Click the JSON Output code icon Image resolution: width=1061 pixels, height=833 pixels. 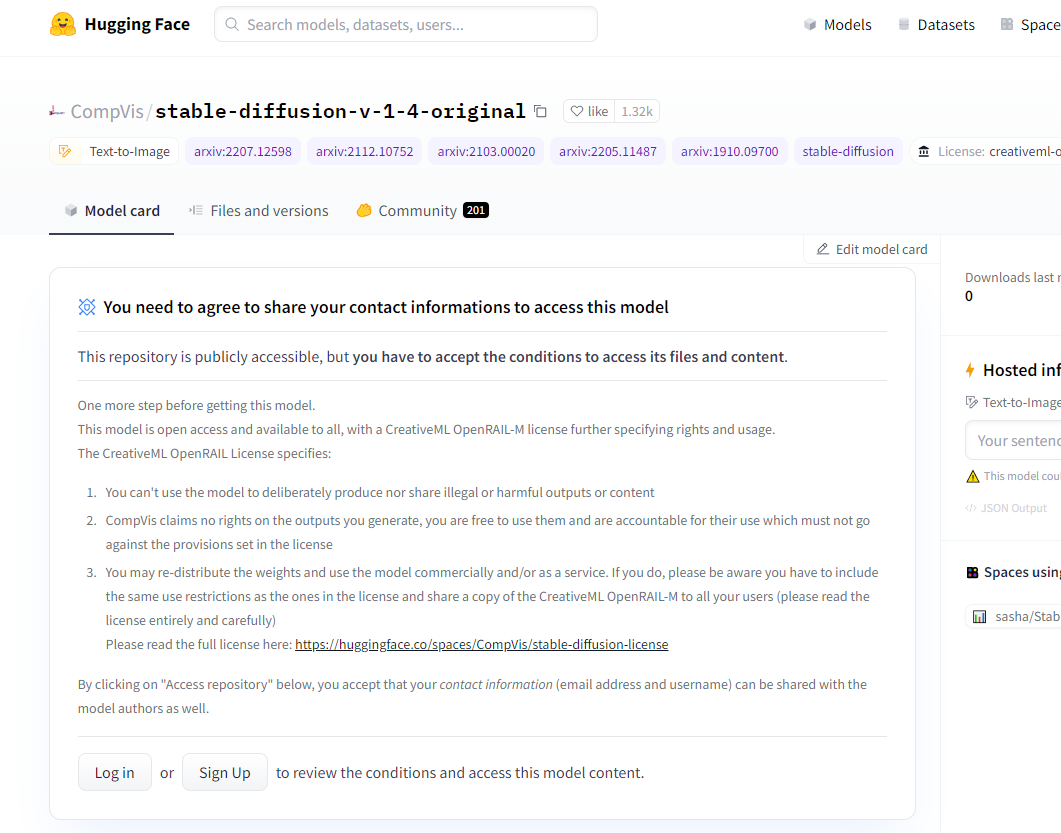click(970, 508)
